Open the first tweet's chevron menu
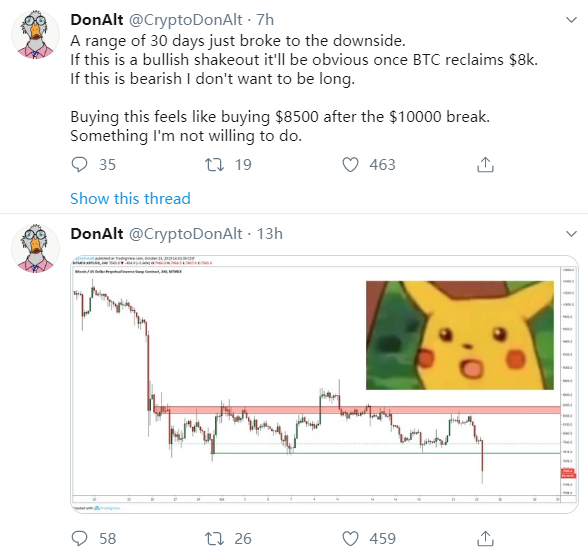Image resolution: width=588 pixels, height=559 pixels. pos(571,20)
